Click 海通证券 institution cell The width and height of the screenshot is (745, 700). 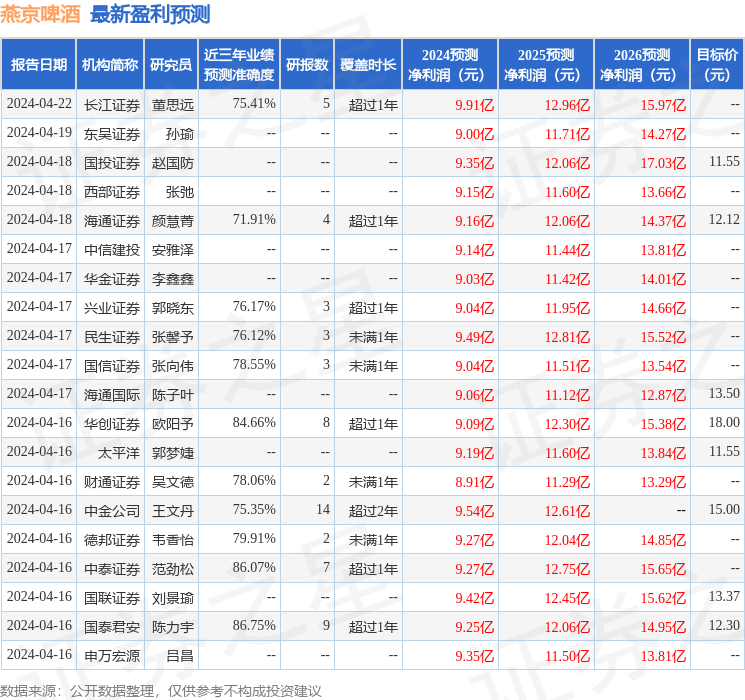(x=112, y=221)
